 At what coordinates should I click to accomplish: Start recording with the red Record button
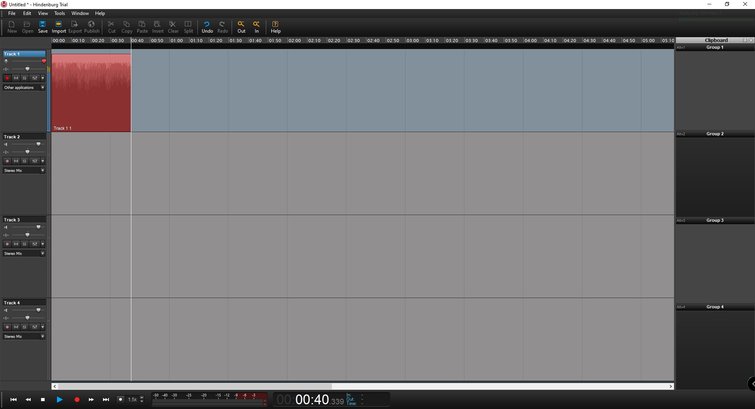tap(77, 399)
